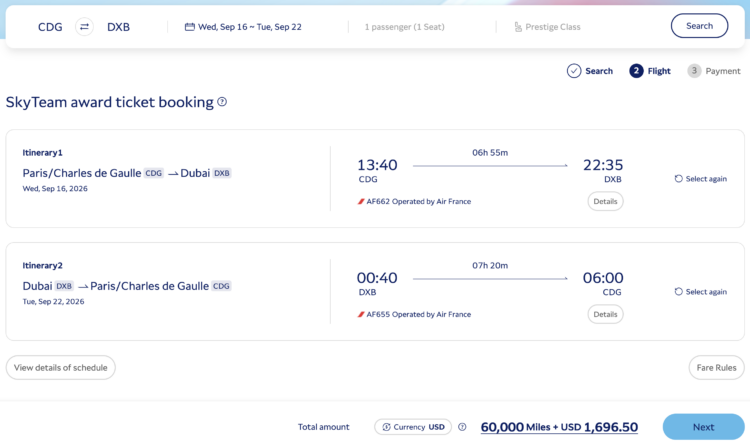Change 1 passenger (1 Seat) selection
Image resolution: width=750 pixels, height=445 pixels.
point(405,27)
